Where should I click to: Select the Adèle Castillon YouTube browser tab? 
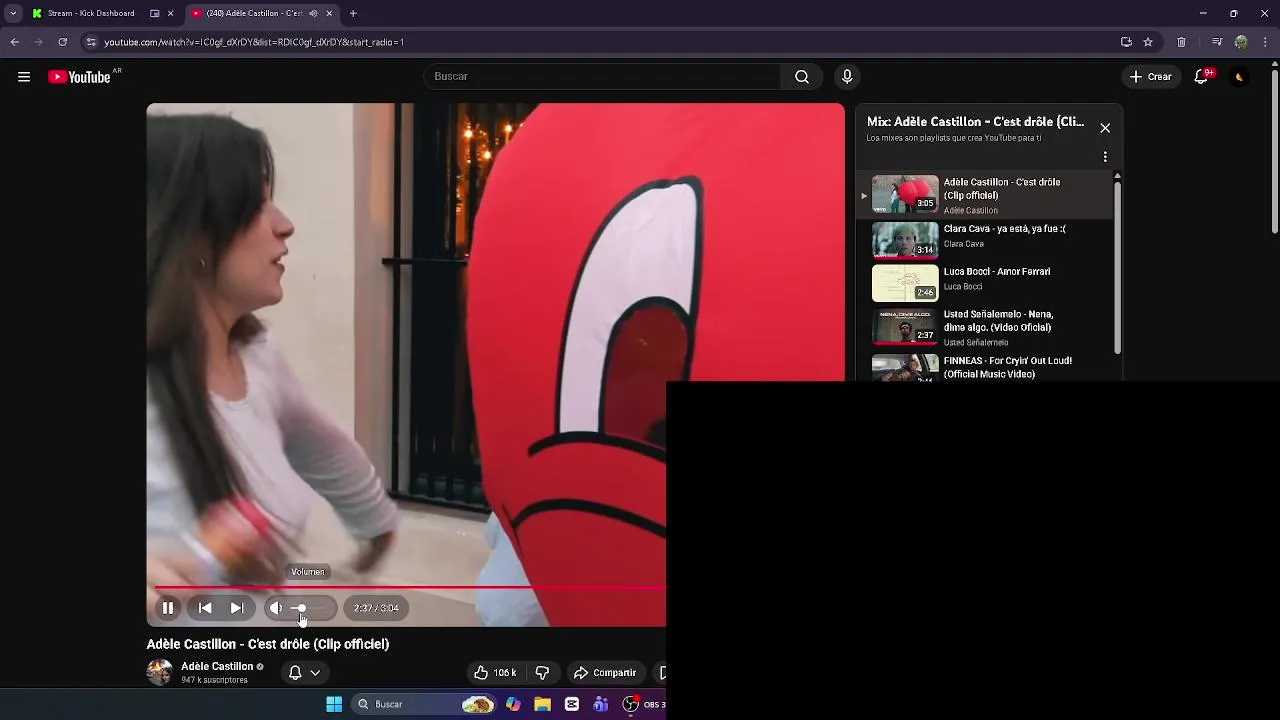point(255,13)
